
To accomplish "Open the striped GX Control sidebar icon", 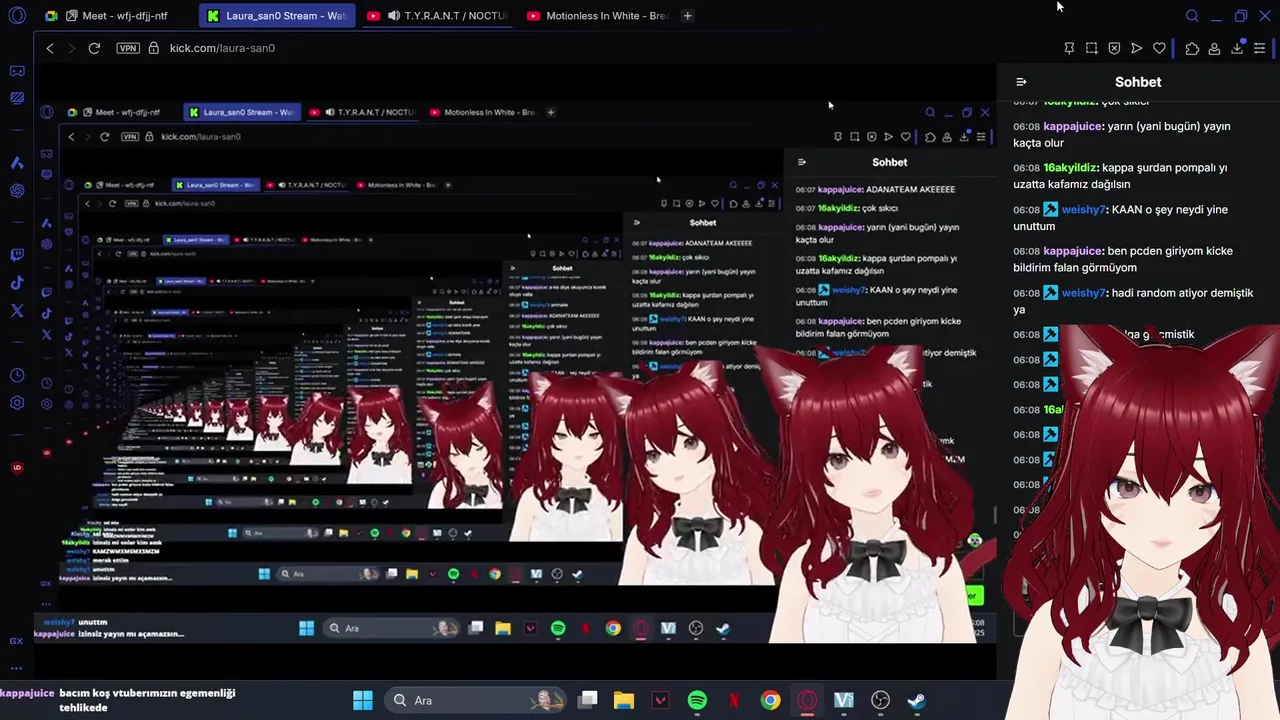I will click(x=17, y=98).
